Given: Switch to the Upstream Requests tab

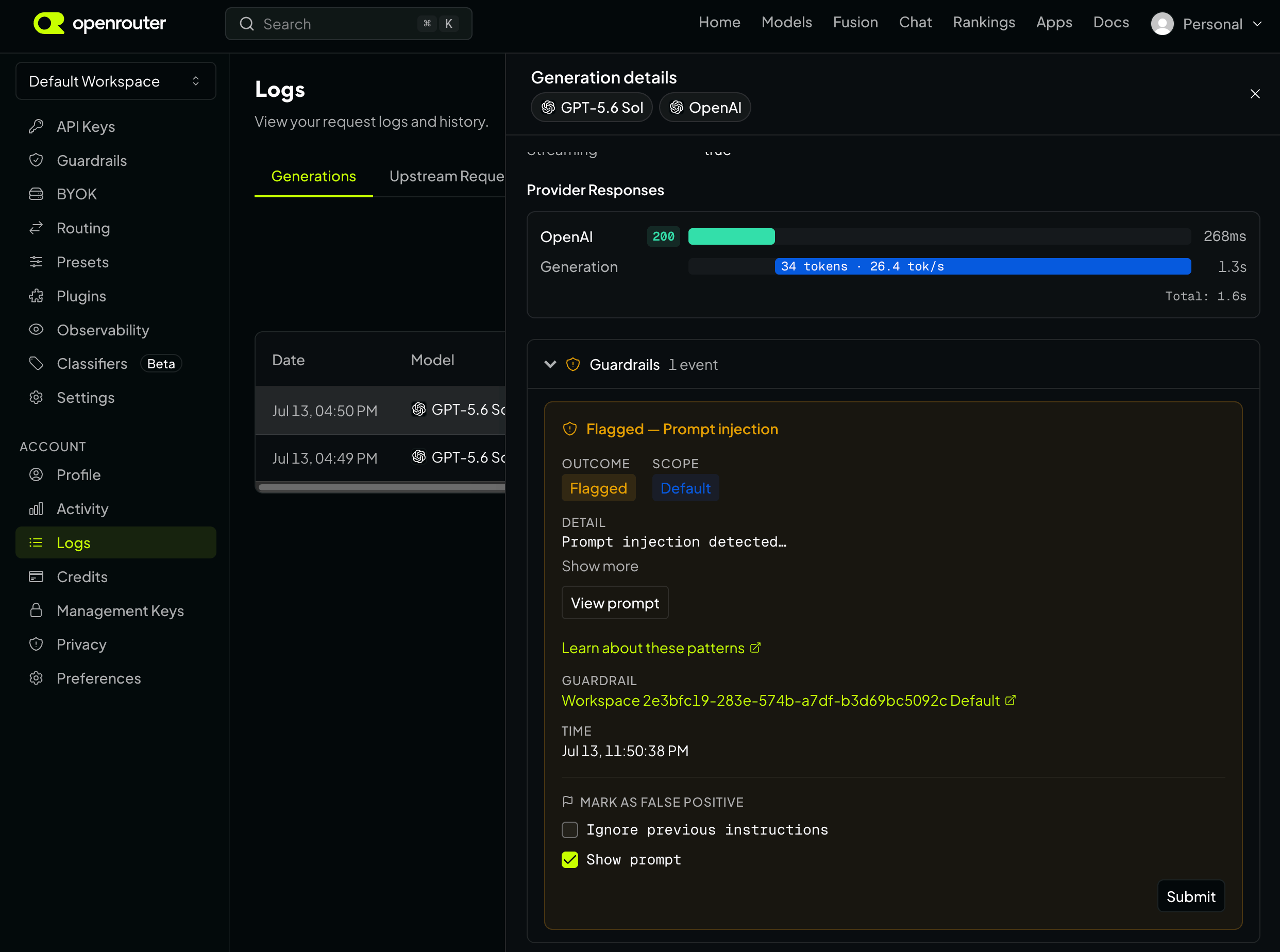Looking at the screenshot, I should coord(447,176).
